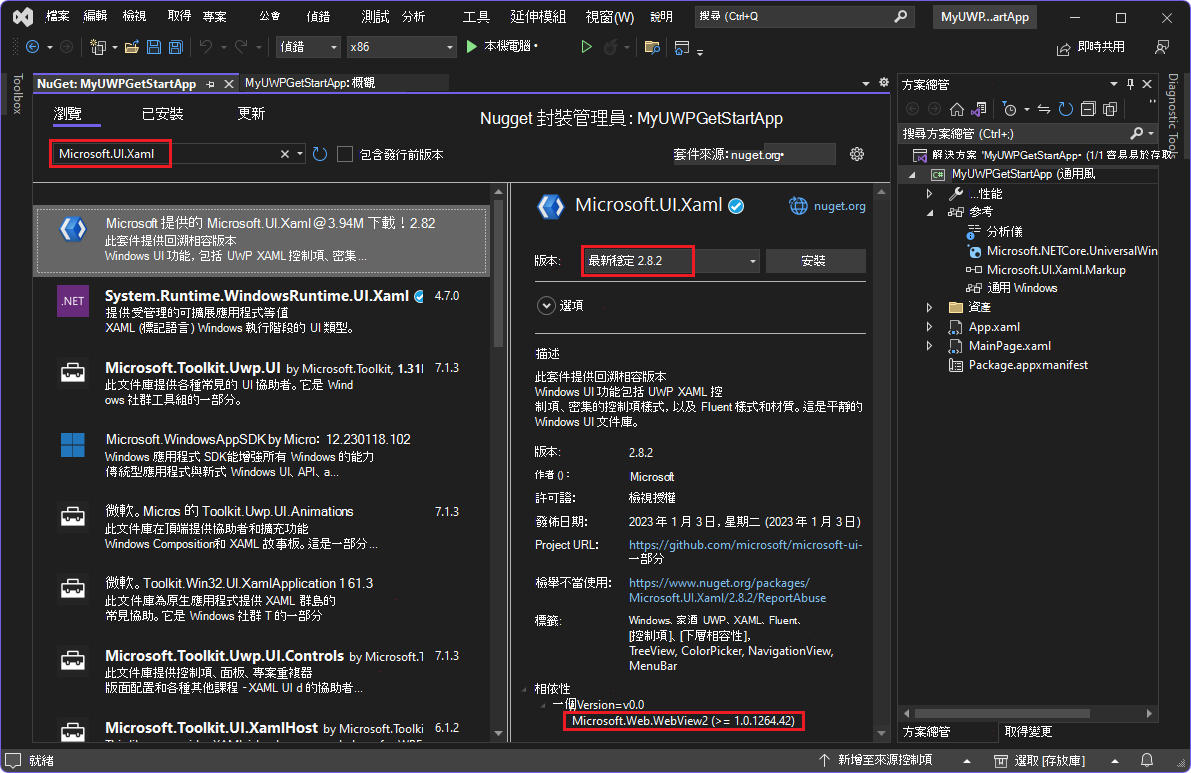Open NuGet package source settings gear

[857, 154]
